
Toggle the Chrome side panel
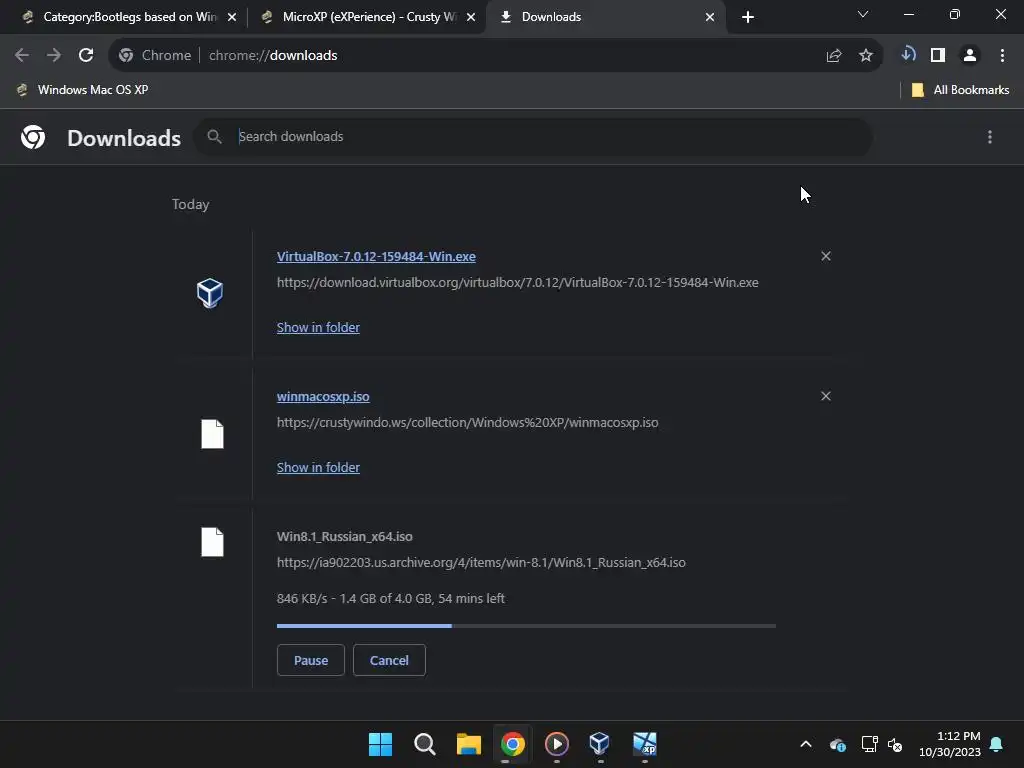[938, 56]
